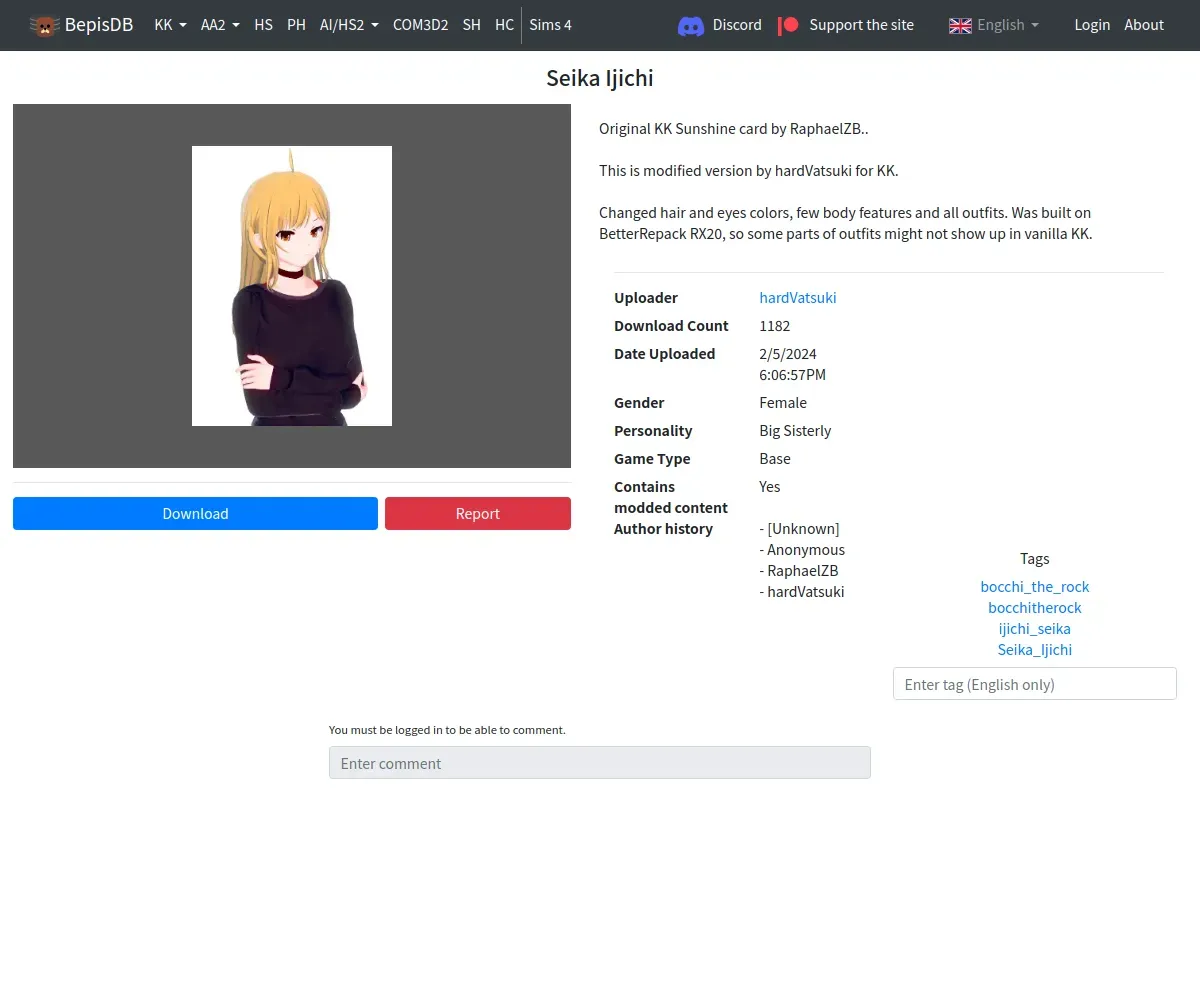1200x1000 pixels.
Task: Open the HC section
Action: point(504,25)
